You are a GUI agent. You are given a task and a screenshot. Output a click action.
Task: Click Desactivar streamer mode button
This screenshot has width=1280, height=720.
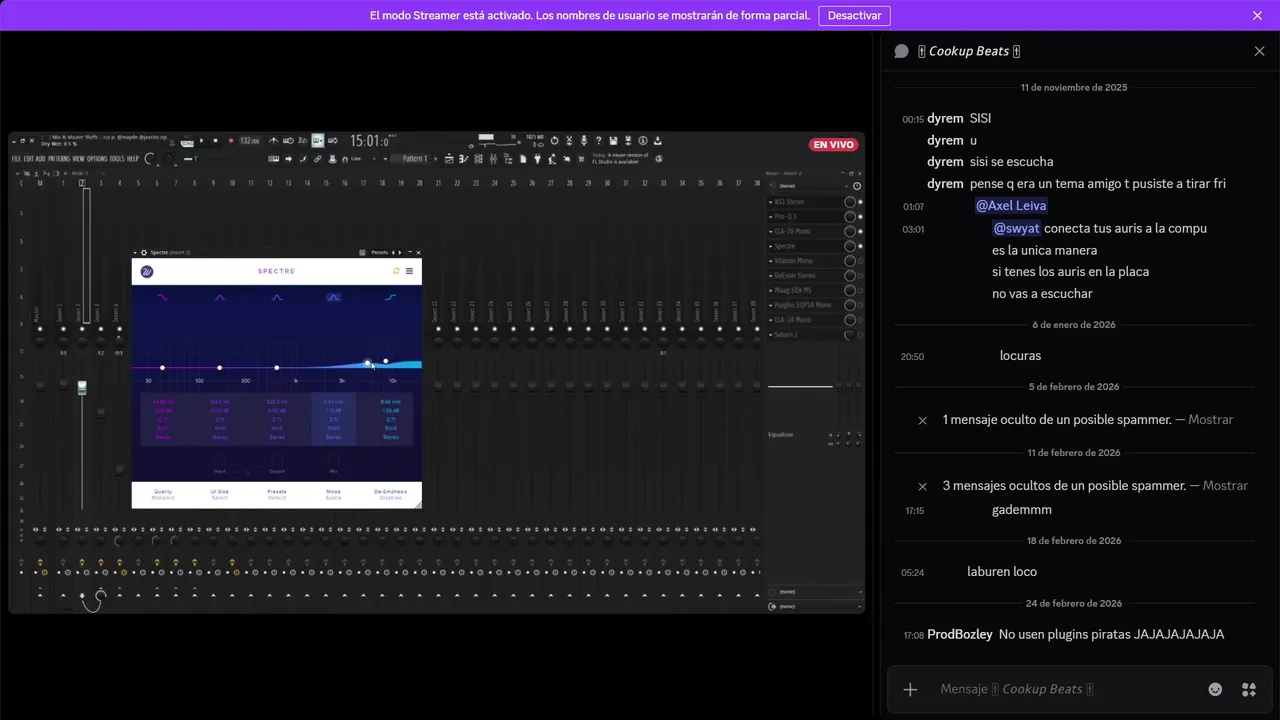pyautogui.click(x=854, y=16)
